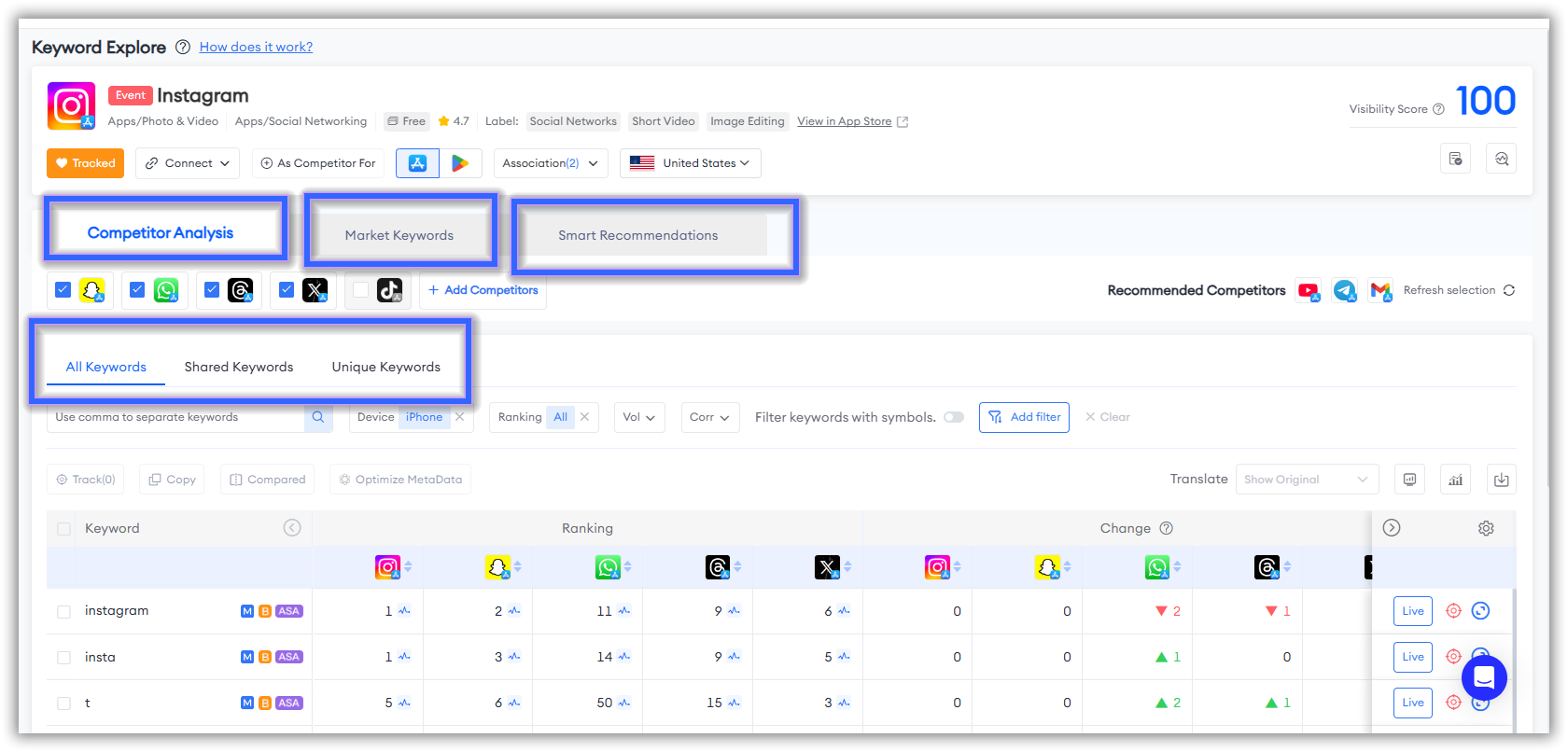Switch to the Smart Recommendations tab
1568x752 pixels.
[x=638, y=235]
